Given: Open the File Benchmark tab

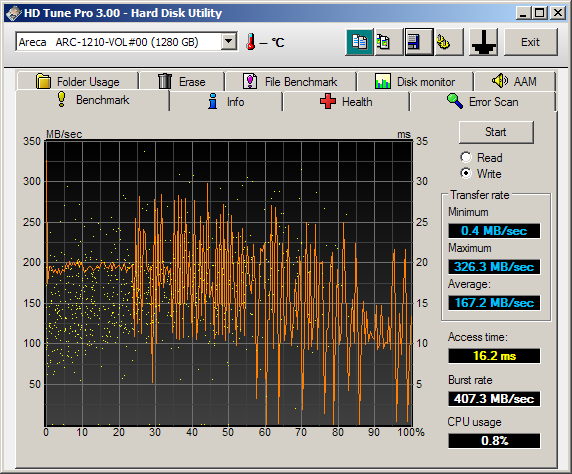Looking at the screenshot, I should [290, 81].
